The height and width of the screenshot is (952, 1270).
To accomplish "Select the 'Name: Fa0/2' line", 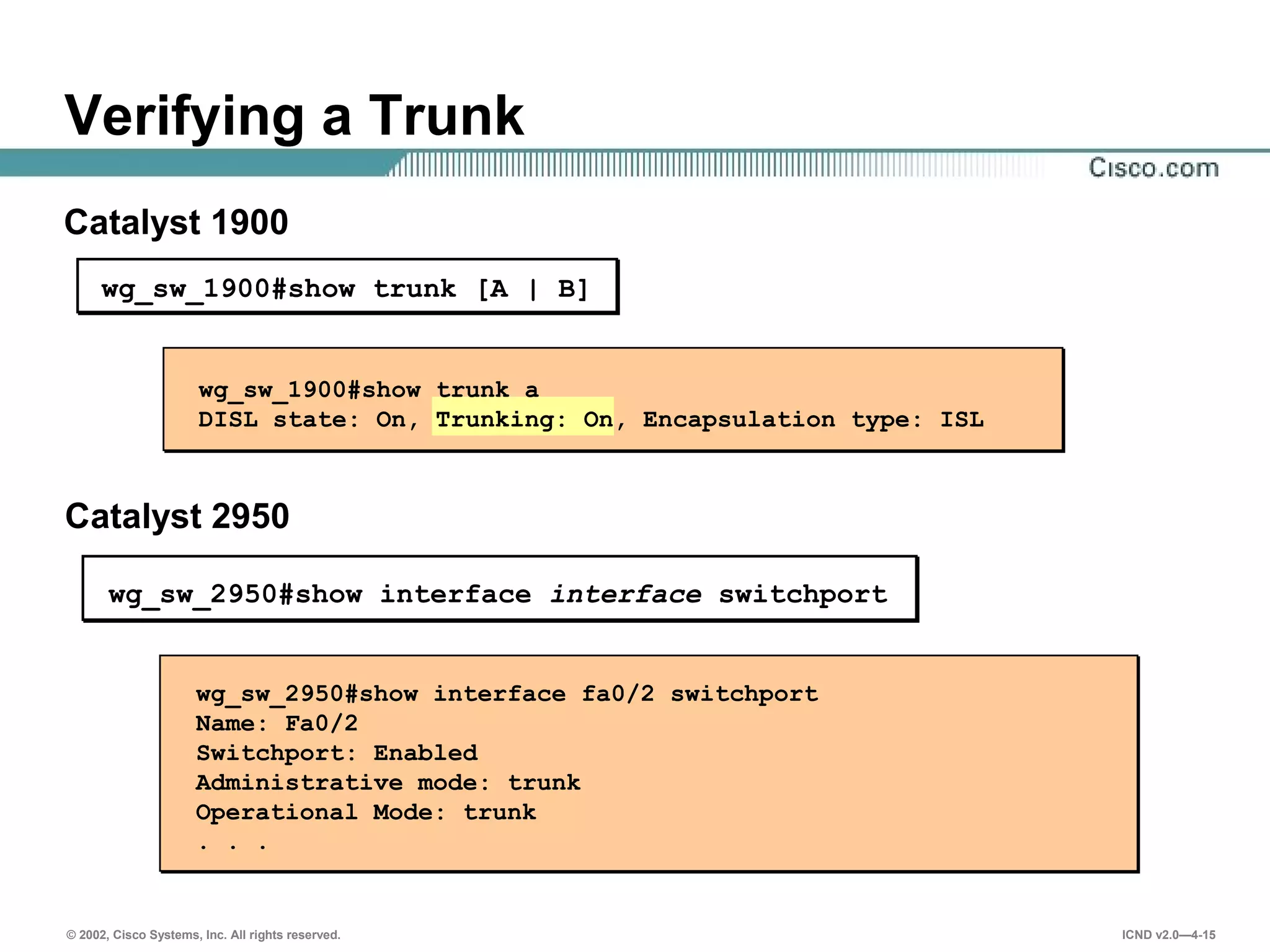I will tap(277, 723).
